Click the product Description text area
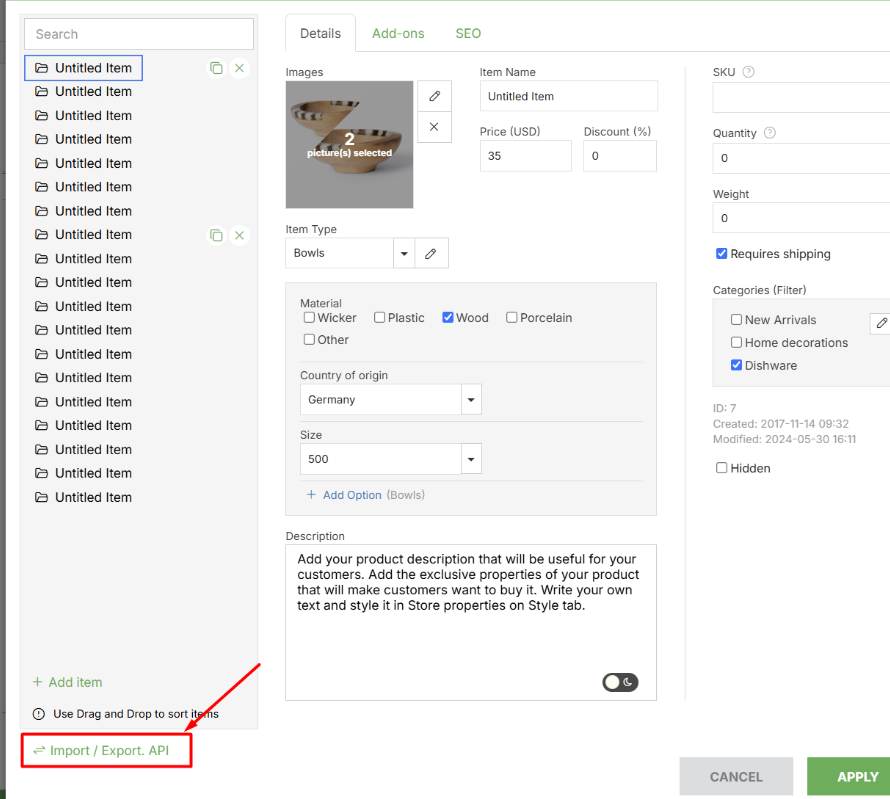 (471, 623)
